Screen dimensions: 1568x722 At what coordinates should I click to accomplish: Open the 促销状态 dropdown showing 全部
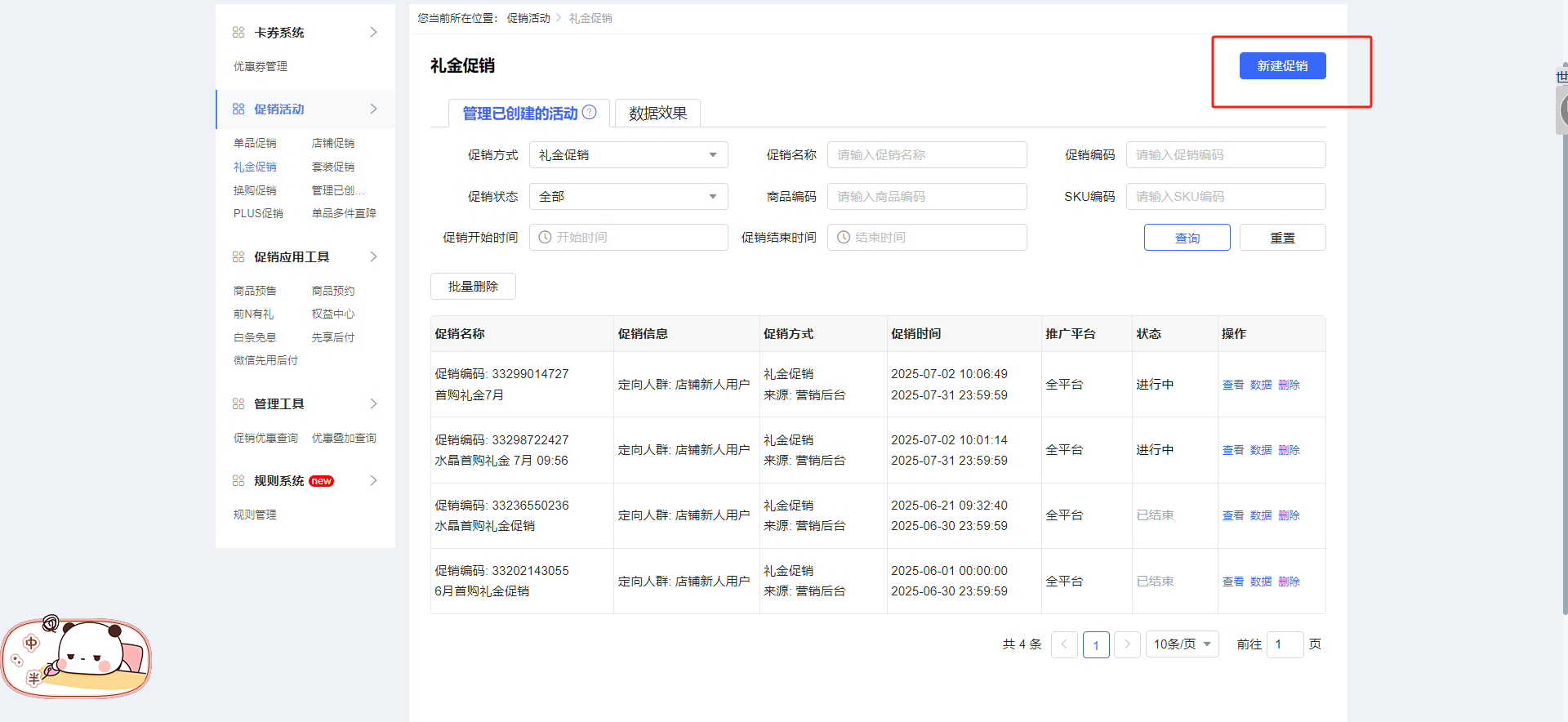point(628,197)
